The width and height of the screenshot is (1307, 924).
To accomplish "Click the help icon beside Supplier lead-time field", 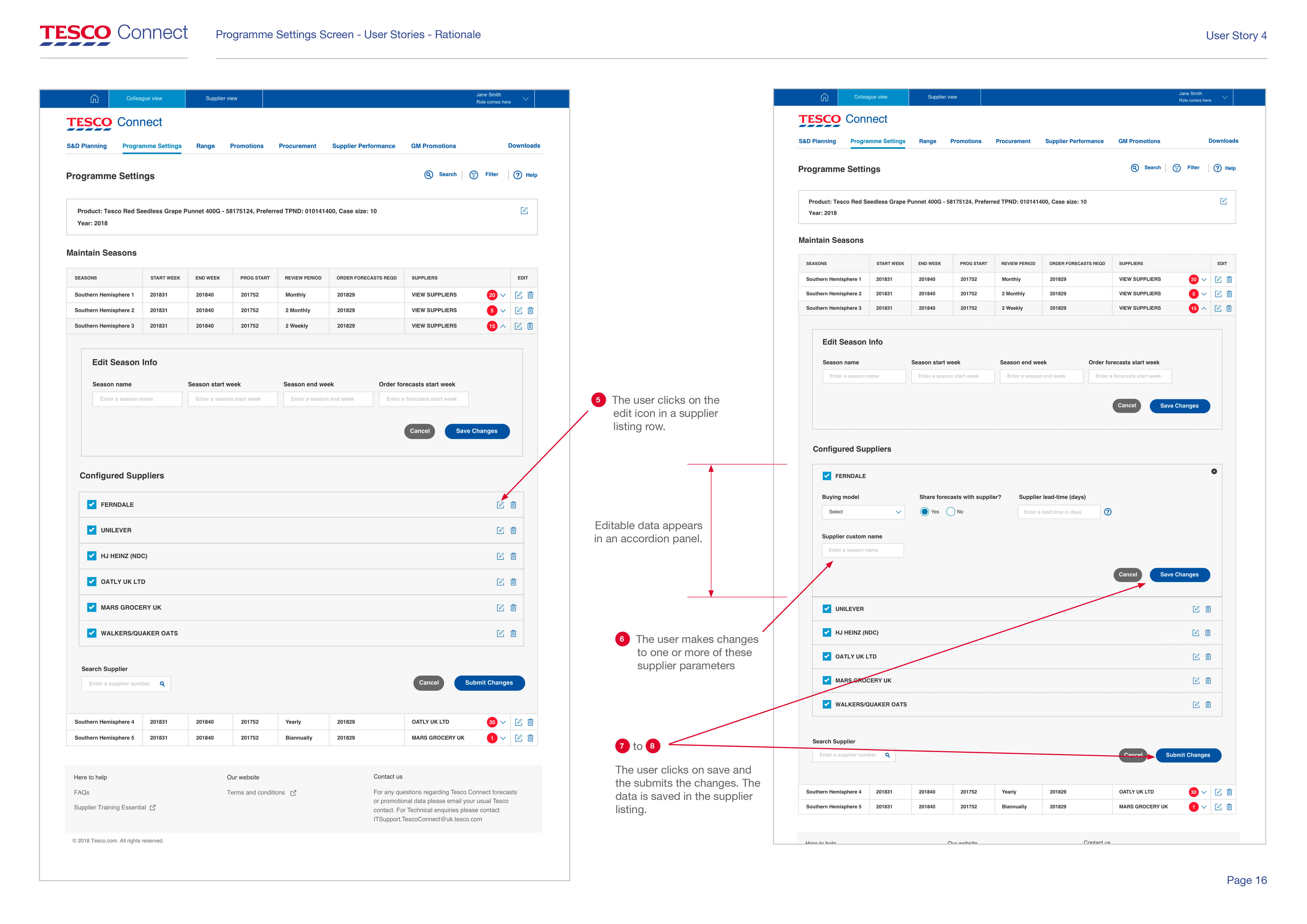I will tap(1107, 512).
